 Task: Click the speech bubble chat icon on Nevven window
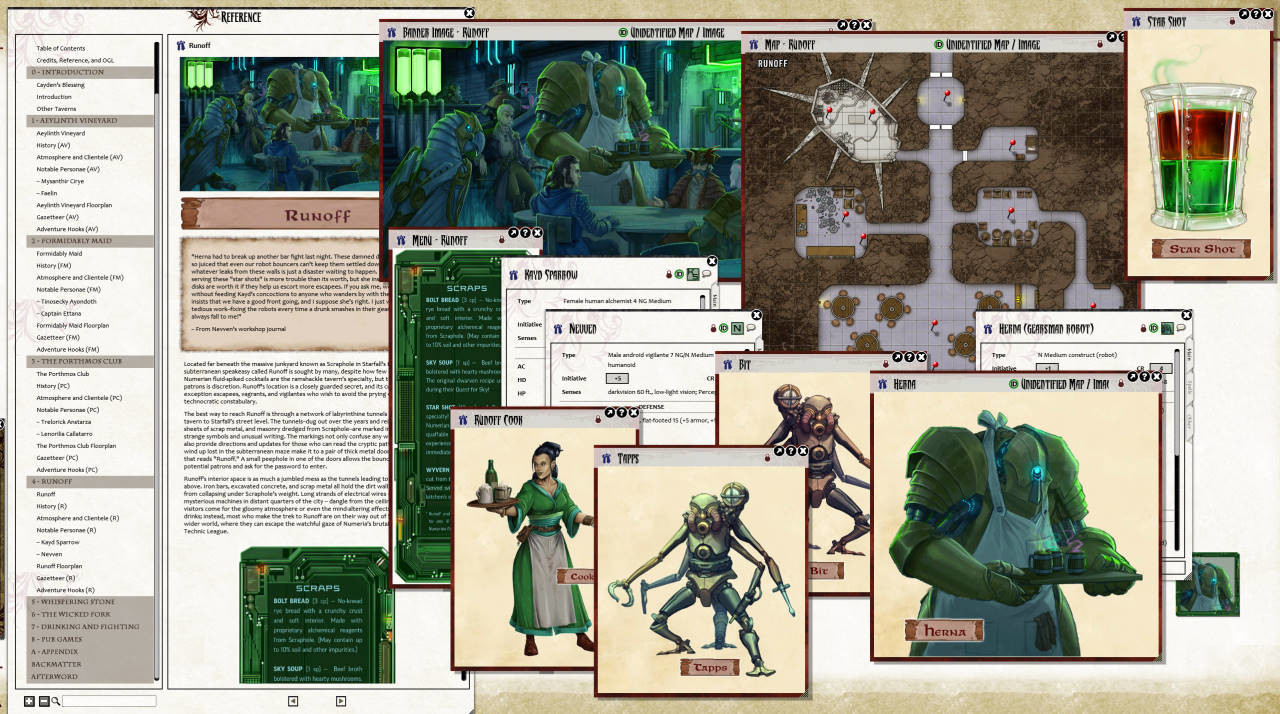pos(752,327)
